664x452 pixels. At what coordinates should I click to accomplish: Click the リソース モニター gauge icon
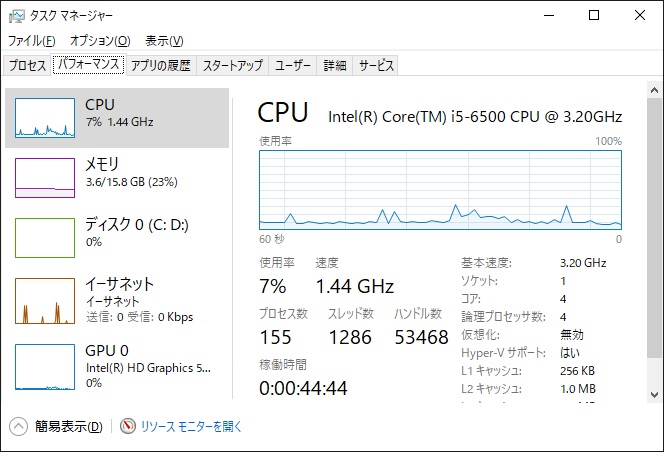point(128,426)
